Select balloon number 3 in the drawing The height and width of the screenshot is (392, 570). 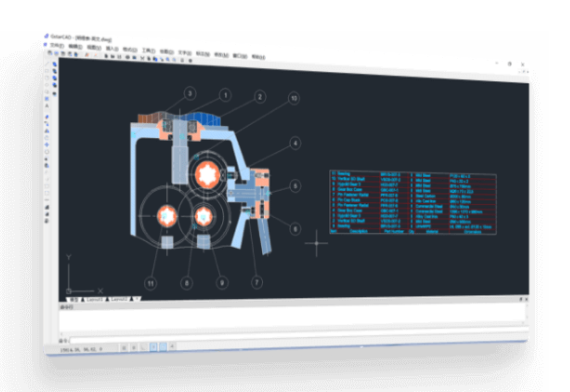pyautogui.click(x=189, y=93)
